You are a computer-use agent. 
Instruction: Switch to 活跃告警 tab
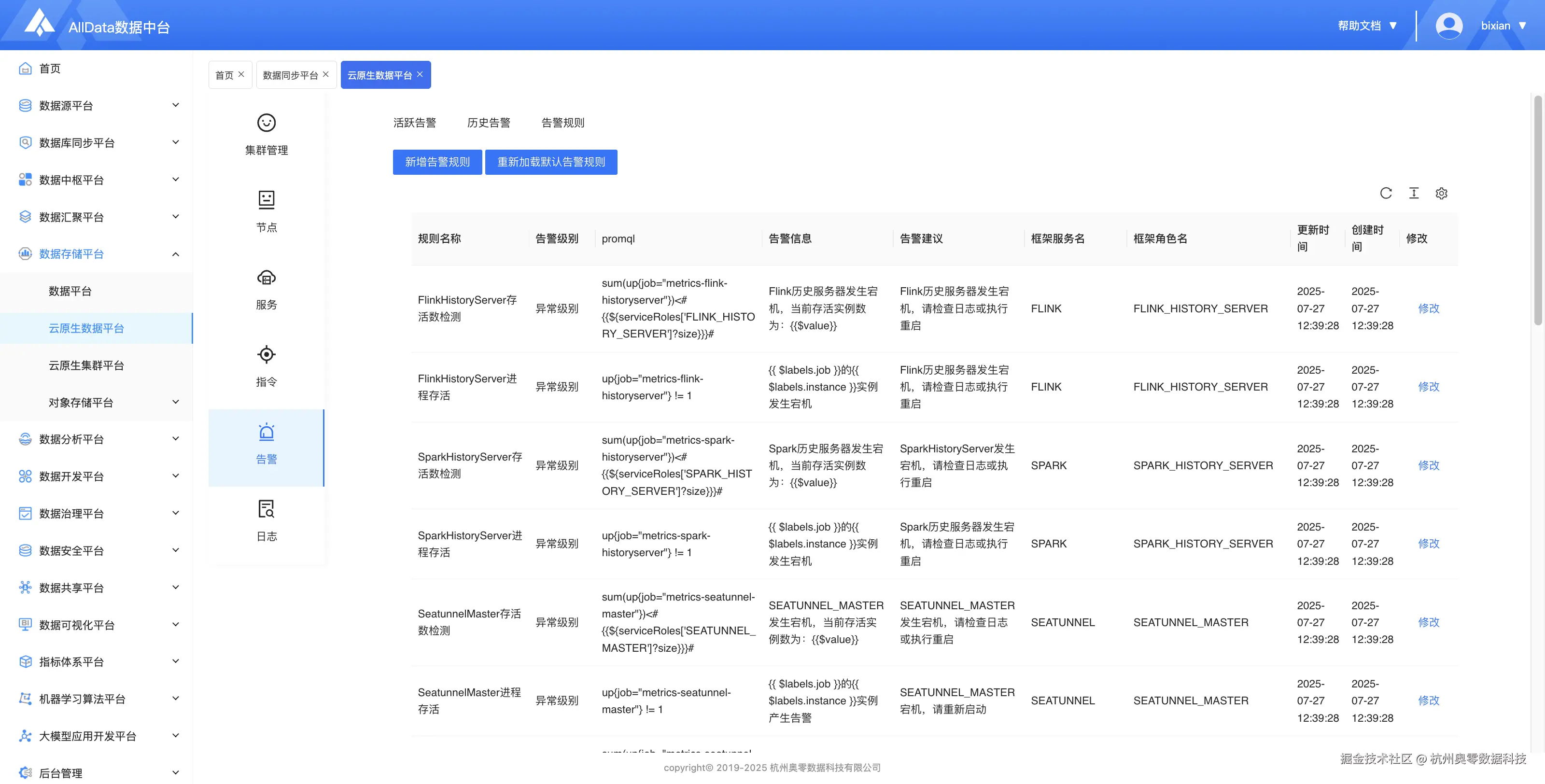tap(414, 123)
